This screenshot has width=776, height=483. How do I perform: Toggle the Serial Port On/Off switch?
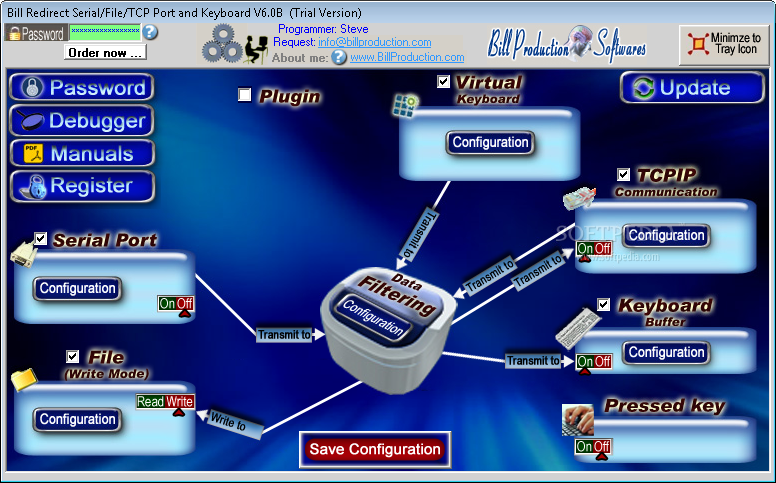pyautogui.click(x=176, y=304)
